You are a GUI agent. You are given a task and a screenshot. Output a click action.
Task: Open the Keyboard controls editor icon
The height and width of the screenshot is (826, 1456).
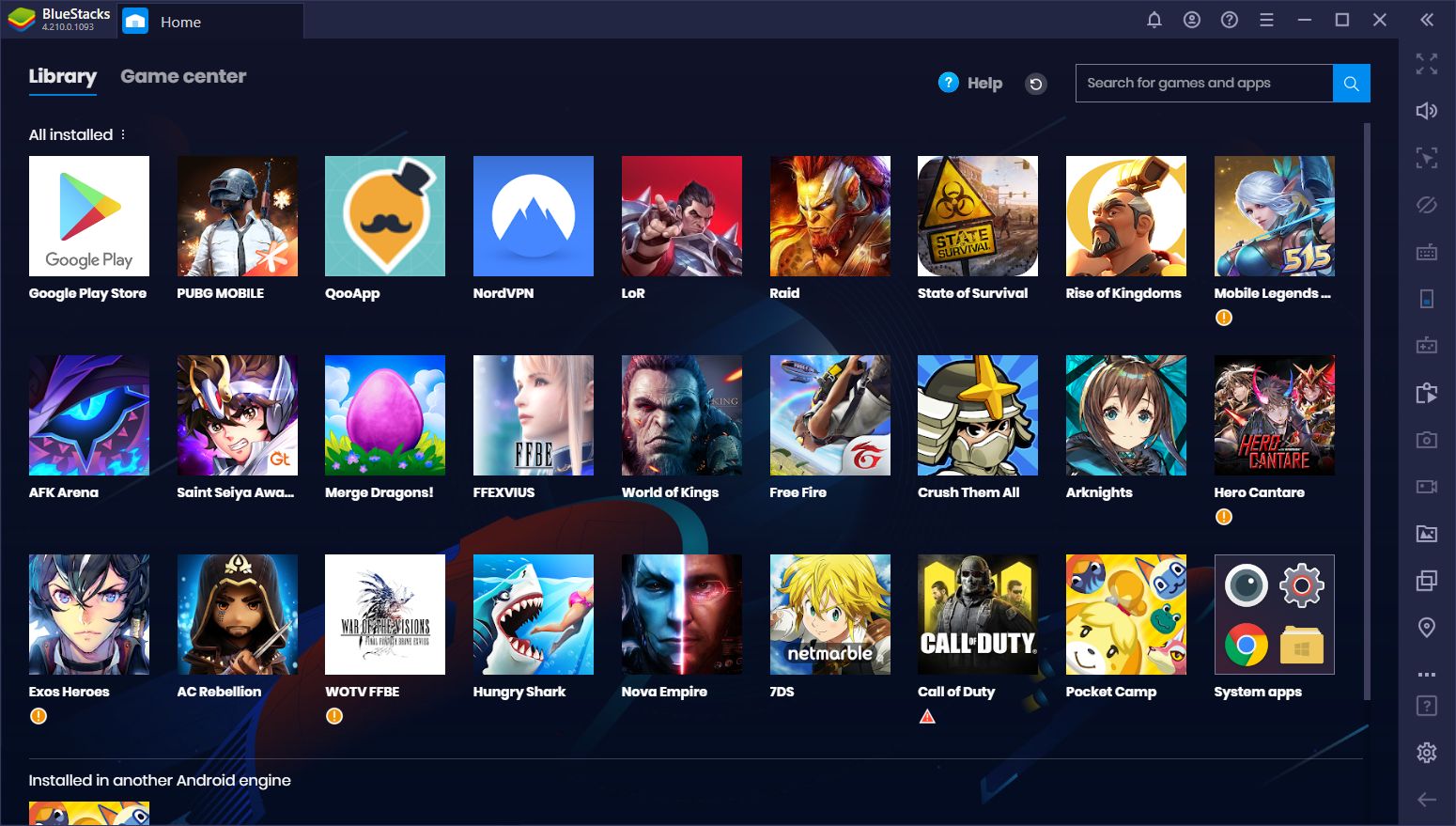click(1426, 252)
